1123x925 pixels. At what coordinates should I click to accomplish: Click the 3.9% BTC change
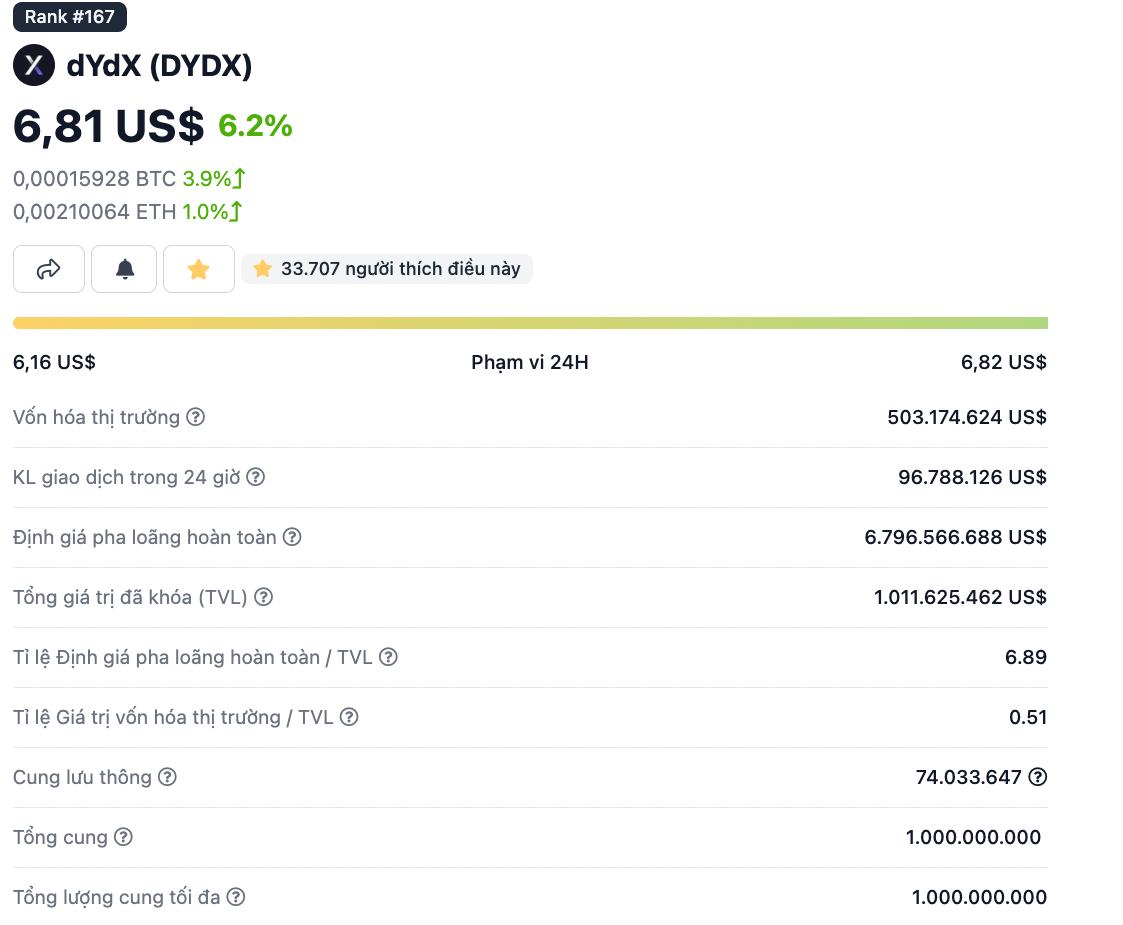click(x=213, y=178)
